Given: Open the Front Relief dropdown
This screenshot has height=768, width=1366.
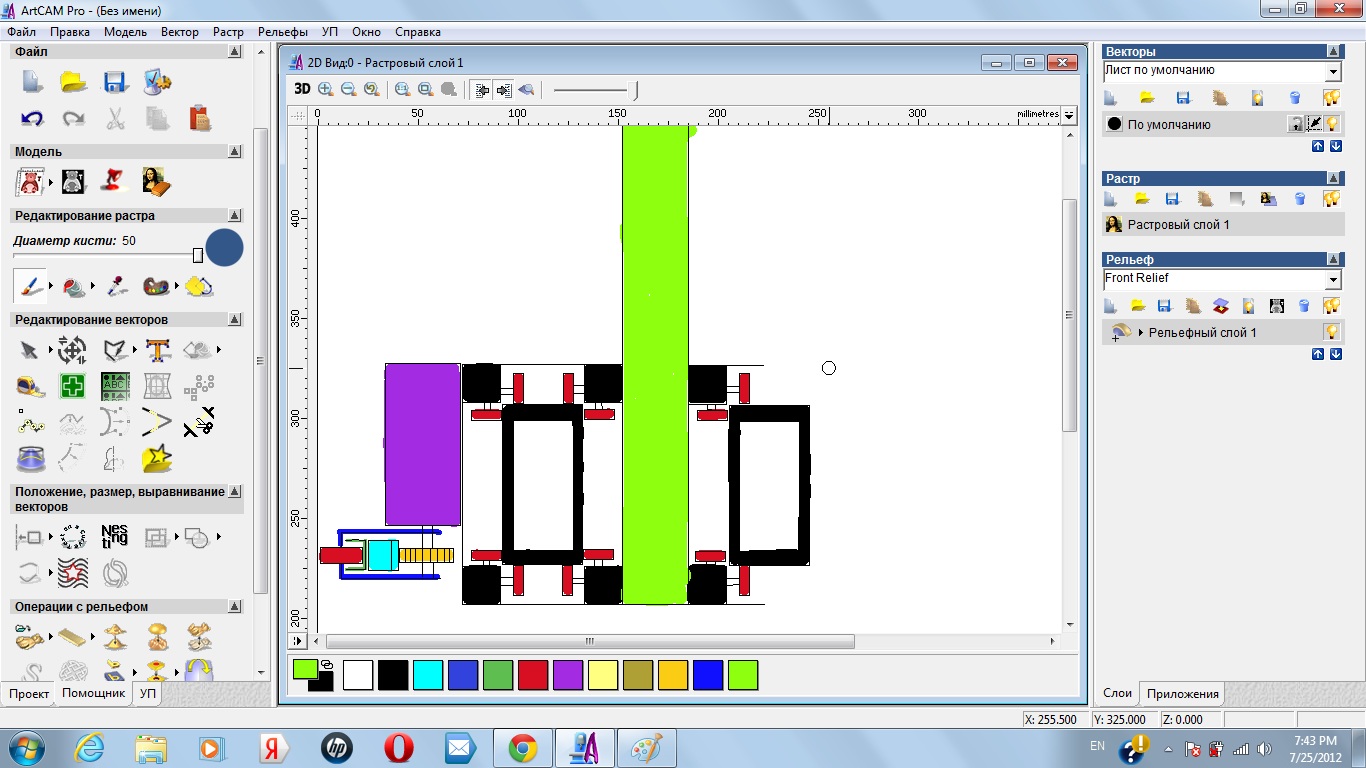Looking at the screenshot, I should click(x=1333, y=279).
